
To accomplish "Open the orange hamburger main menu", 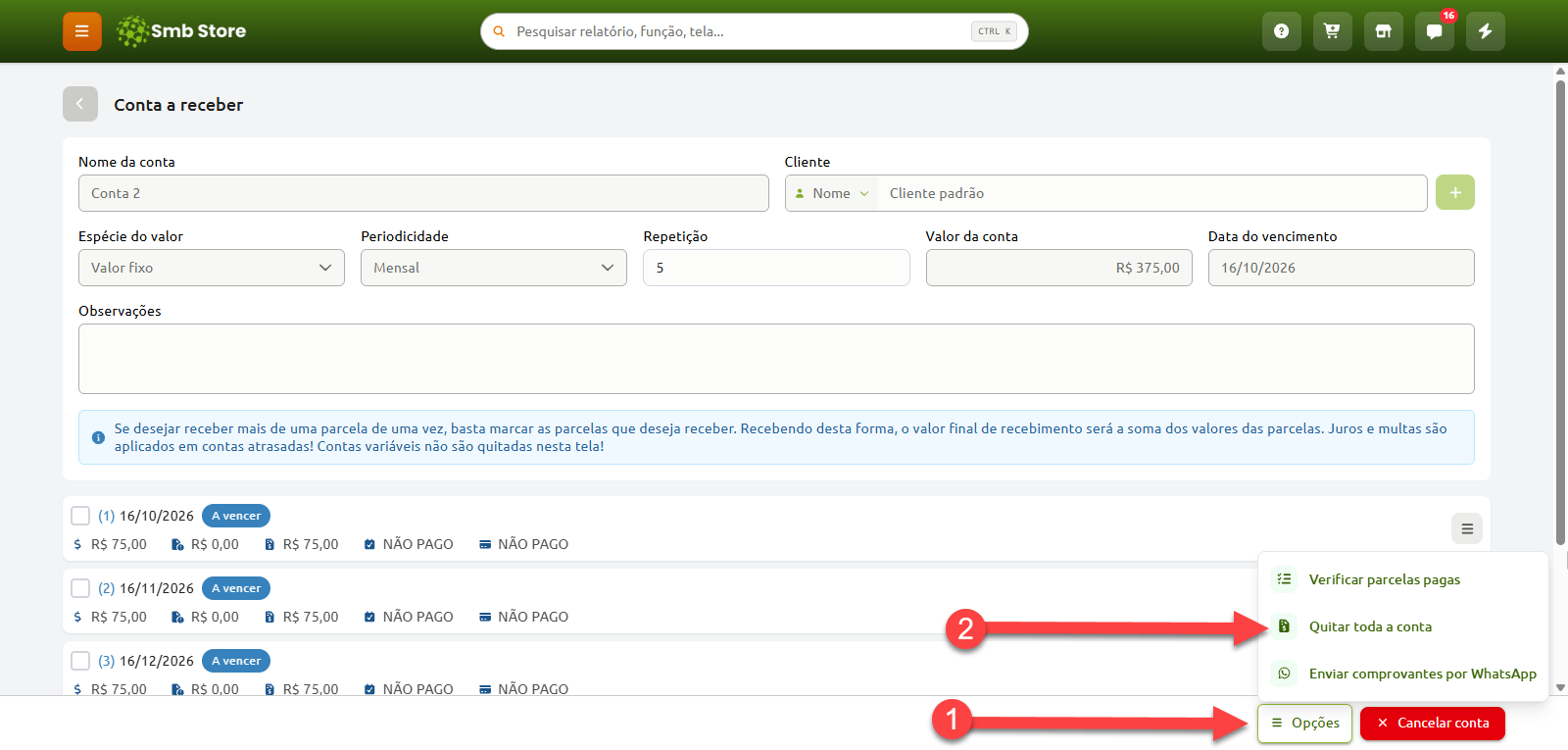I will 82,31.
